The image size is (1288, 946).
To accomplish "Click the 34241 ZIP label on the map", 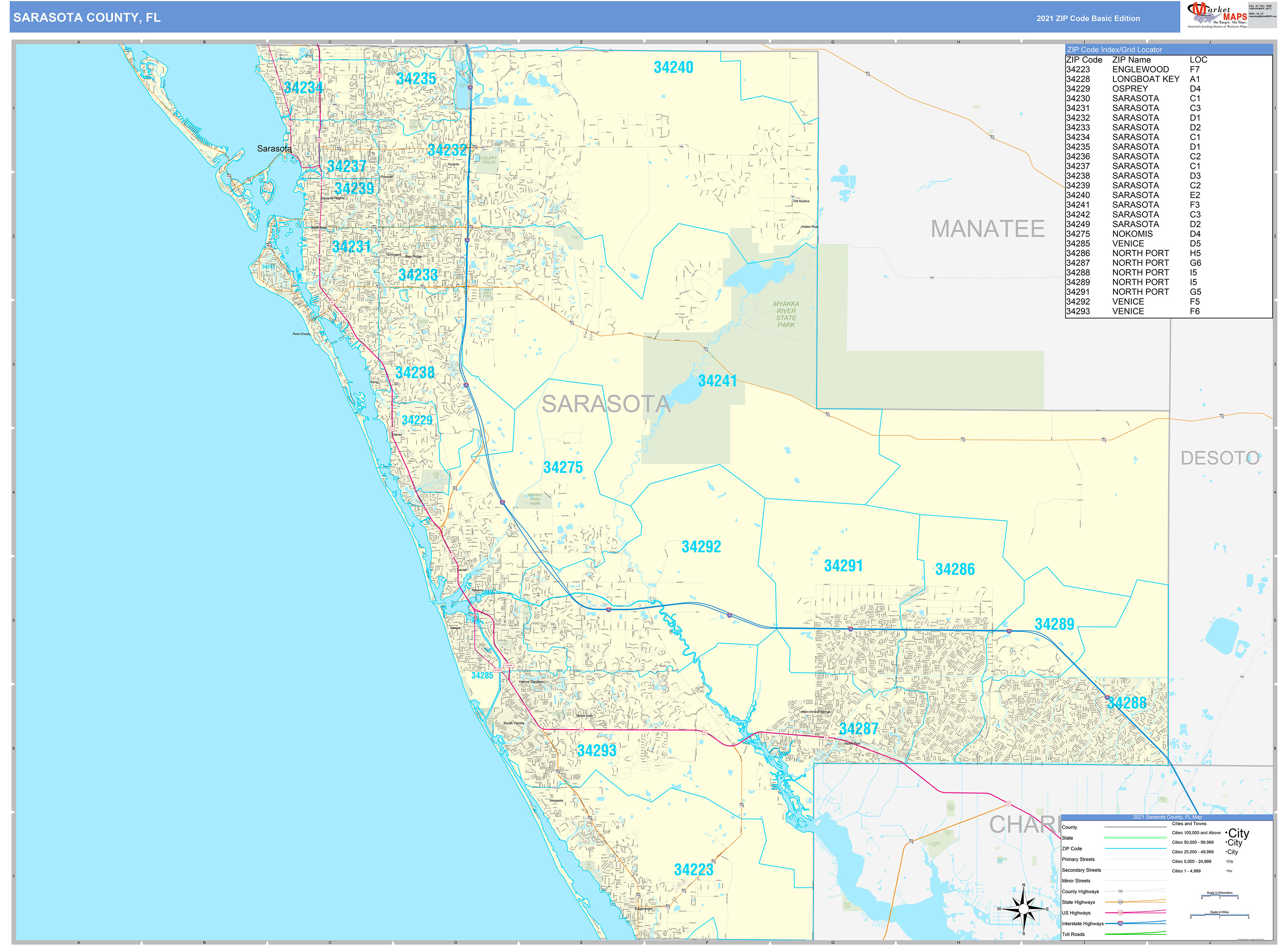I will (717, 381).
